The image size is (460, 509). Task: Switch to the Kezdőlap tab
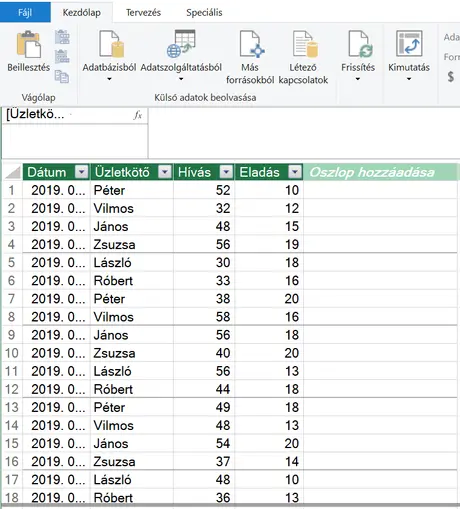click(x=82, y=12)
